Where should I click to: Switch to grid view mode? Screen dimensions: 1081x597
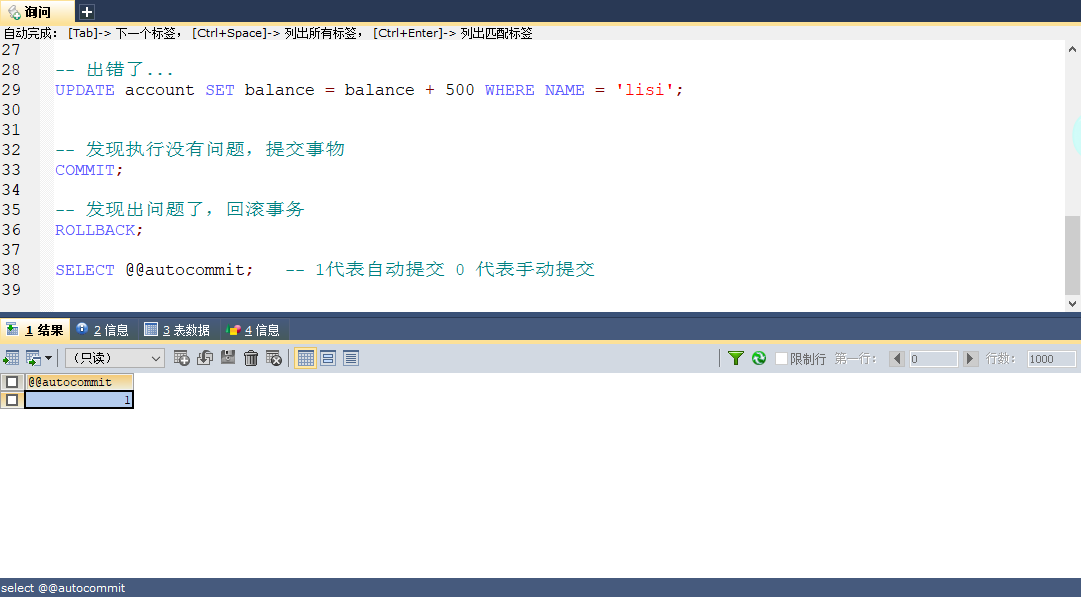[305, 358]
